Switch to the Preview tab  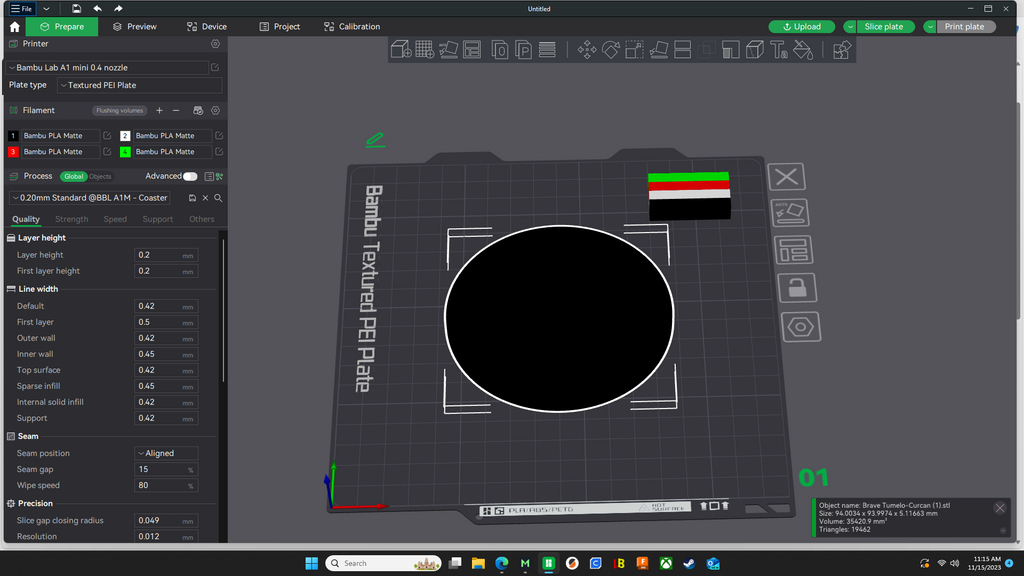(x=135, y=27)
